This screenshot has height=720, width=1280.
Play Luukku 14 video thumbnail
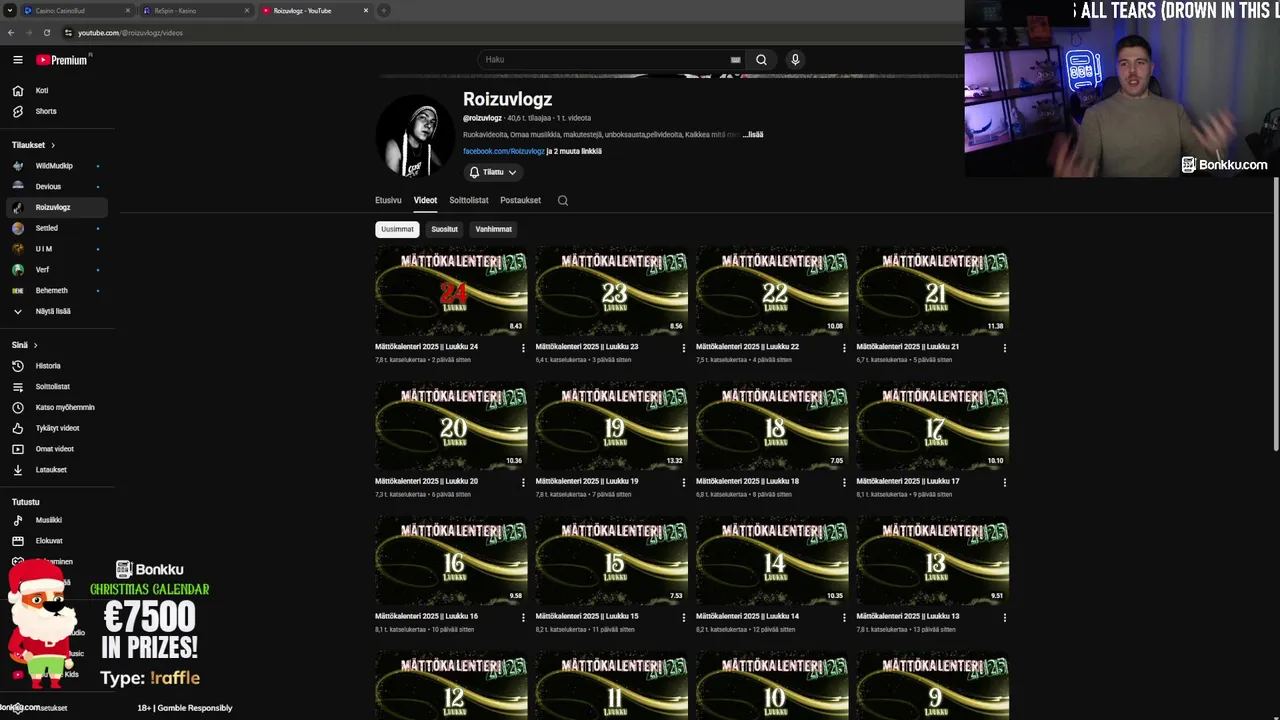pos(772,561)
